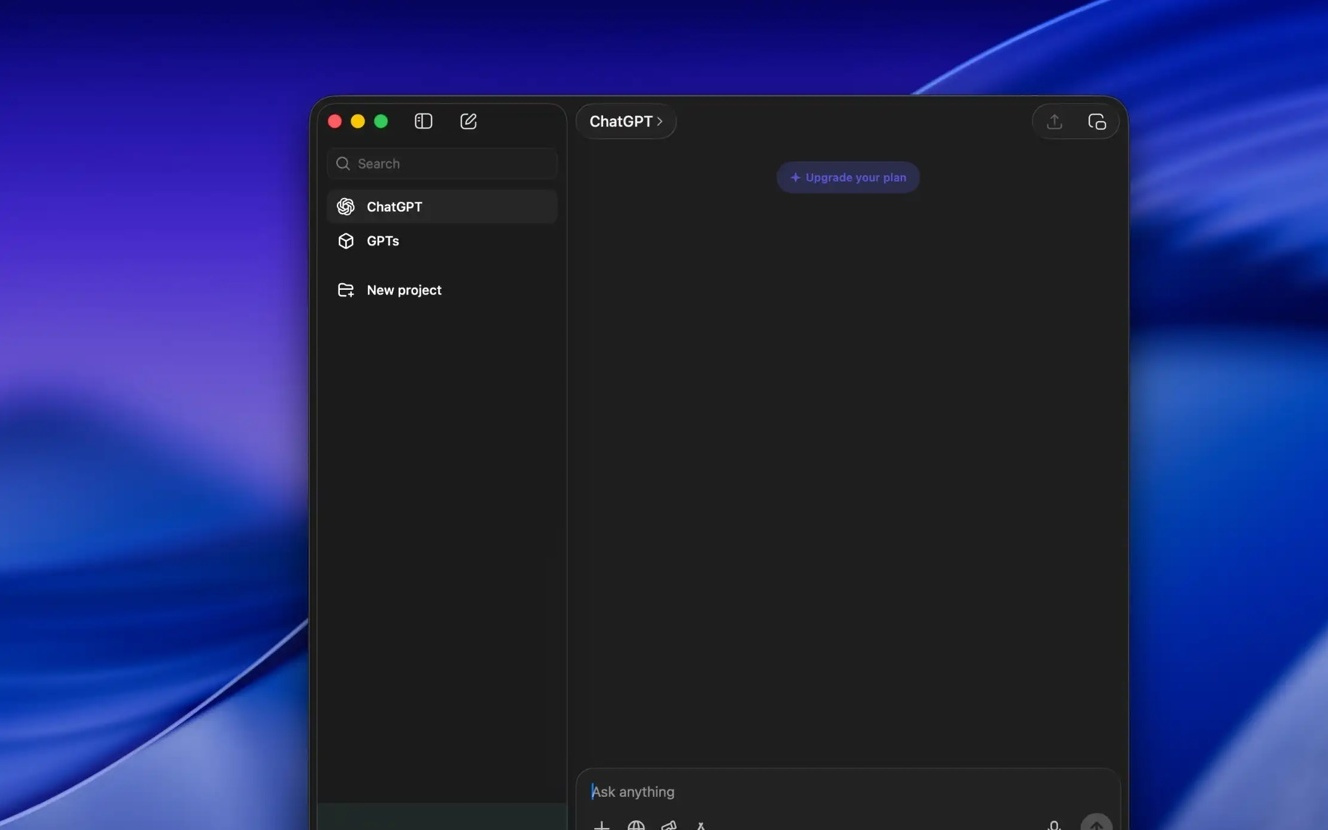This screenshot has width=1328, height=830.
Task: Minimize the window using yellow button
Action: (358, 121)
